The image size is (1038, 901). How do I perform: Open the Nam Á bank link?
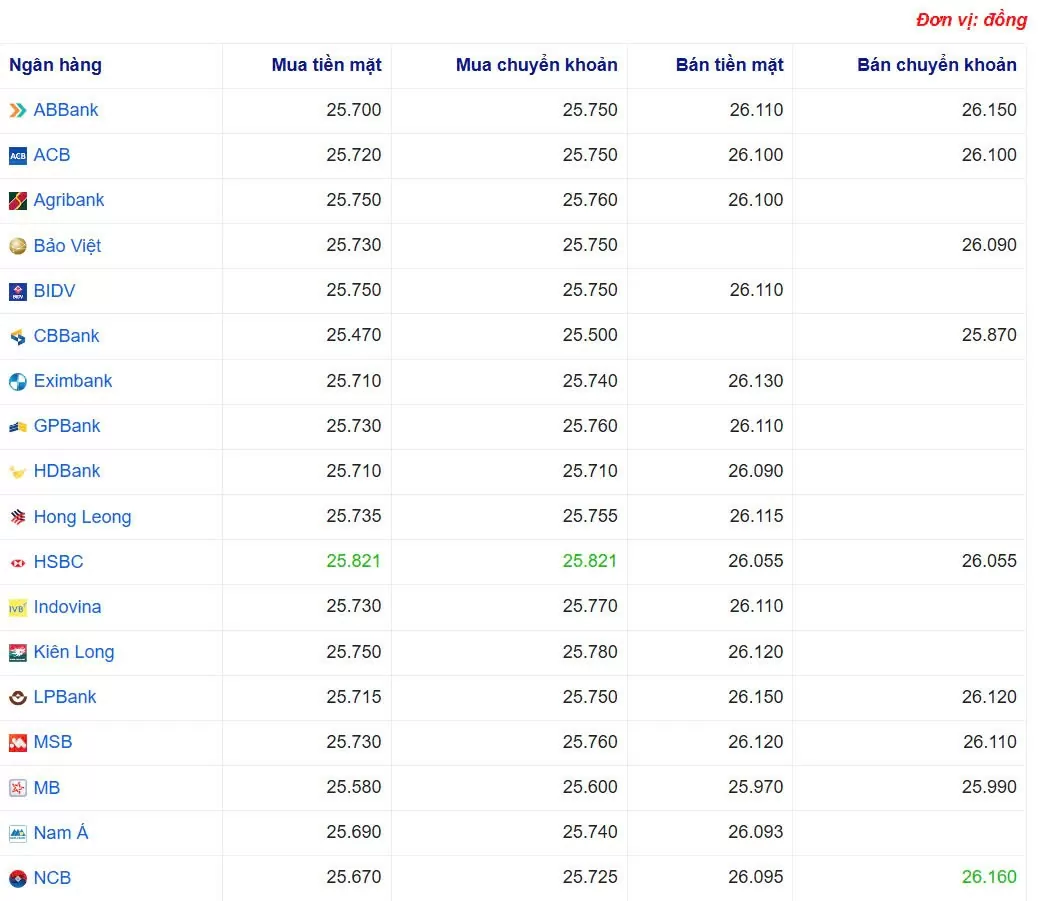(x=61, y=833)
